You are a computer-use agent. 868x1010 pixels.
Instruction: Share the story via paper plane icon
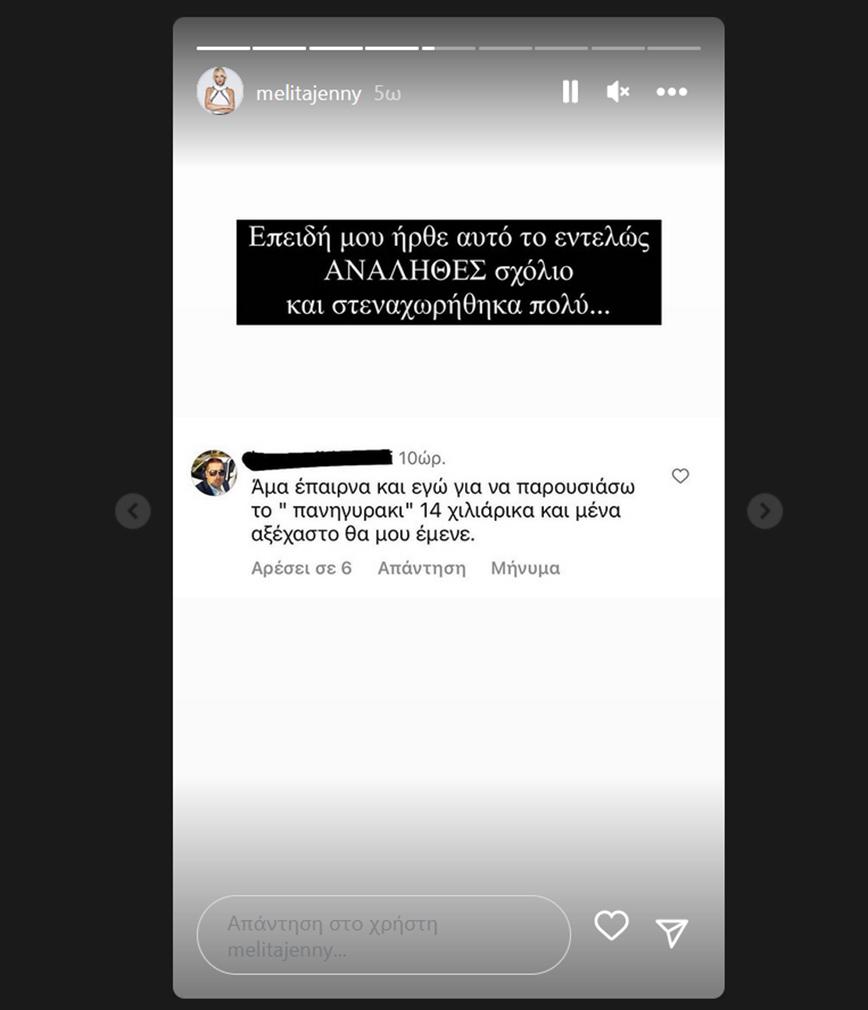(672, 932)
